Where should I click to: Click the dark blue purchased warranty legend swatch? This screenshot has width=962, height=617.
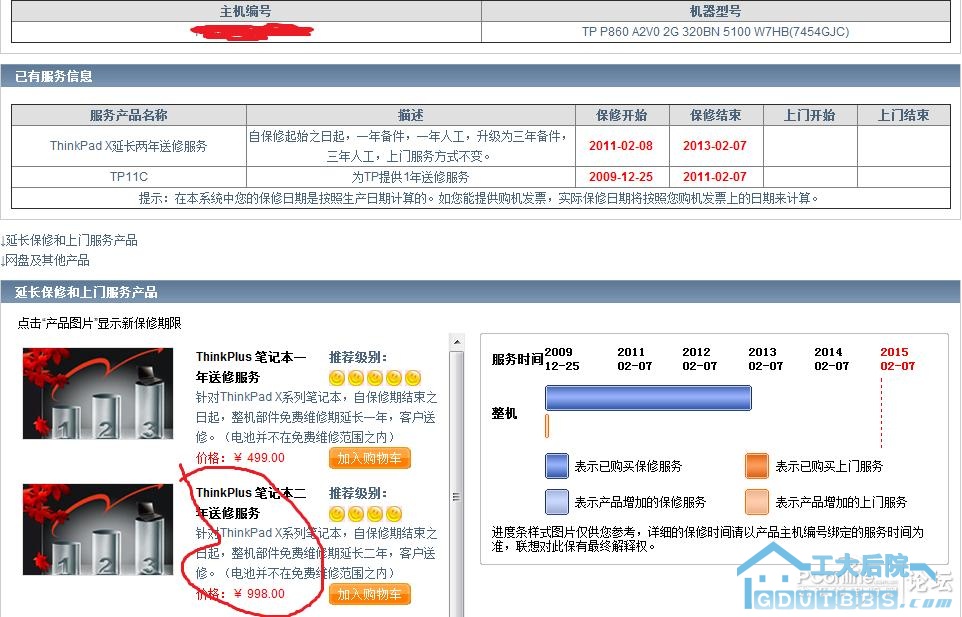557,466
